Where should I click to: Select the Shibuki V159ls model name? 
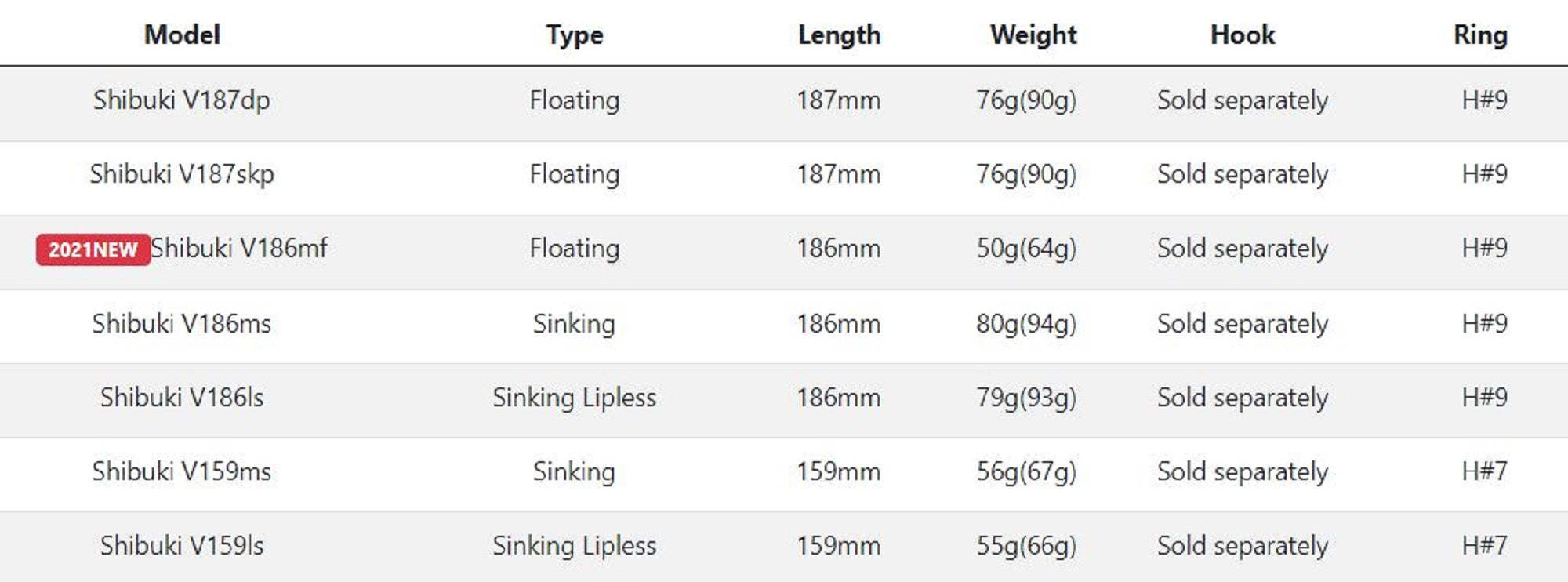[182, 546]
